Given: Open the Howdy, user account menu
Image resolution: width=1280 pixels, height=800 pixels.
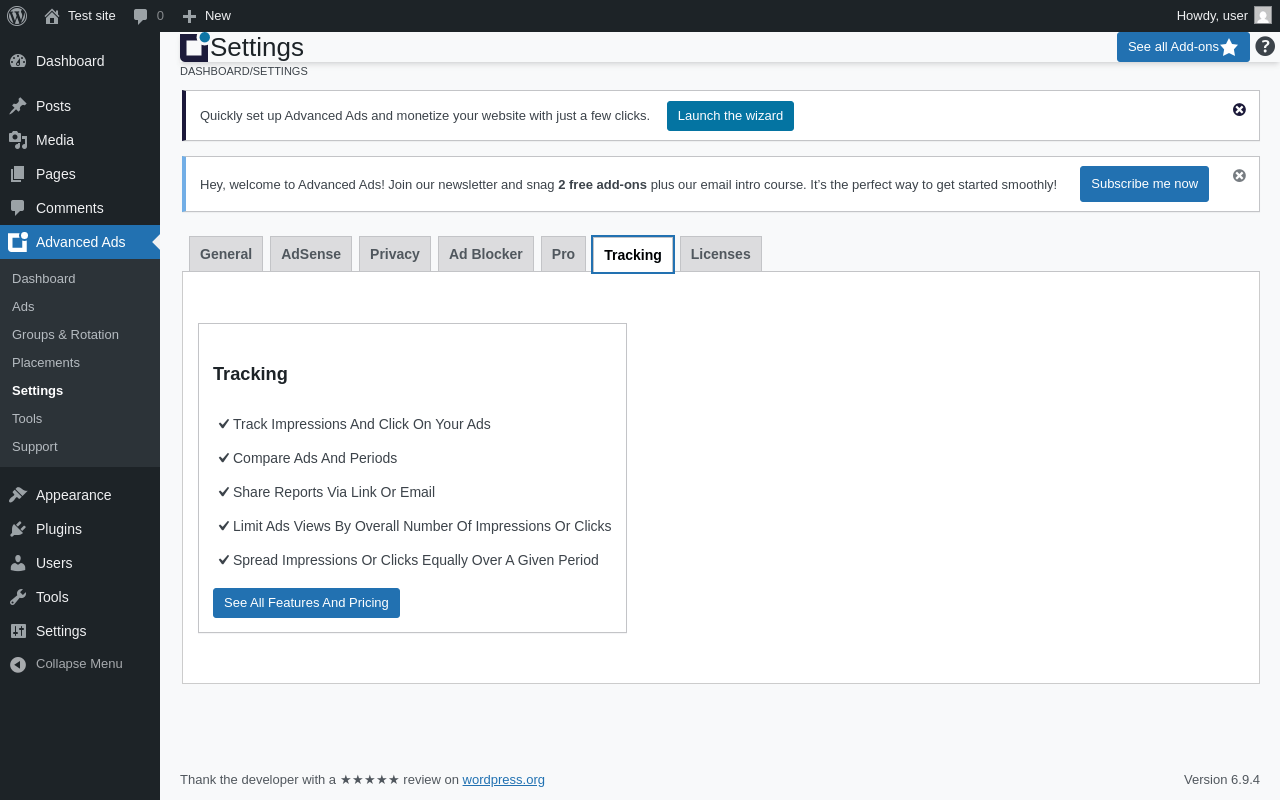Looking at the screenshot, I should pos(1212,16).
